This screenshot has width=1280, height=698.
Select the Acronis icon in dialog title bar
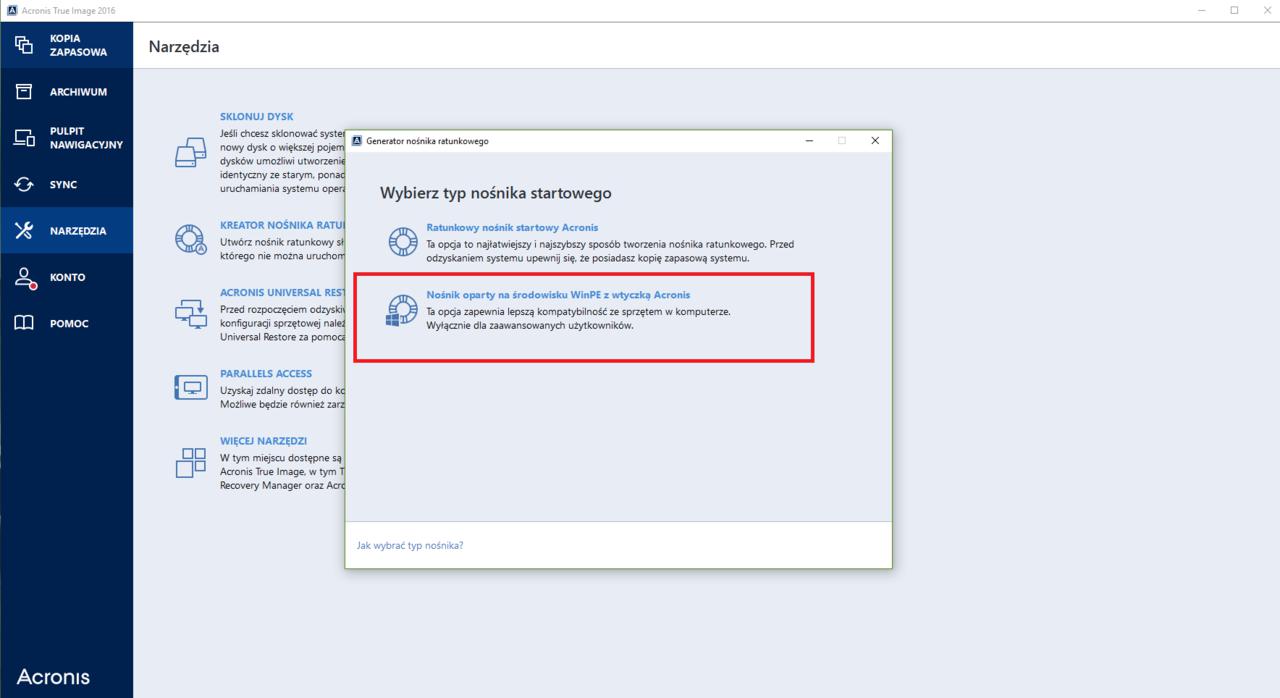pyautogui.click(x=357, y=141)
